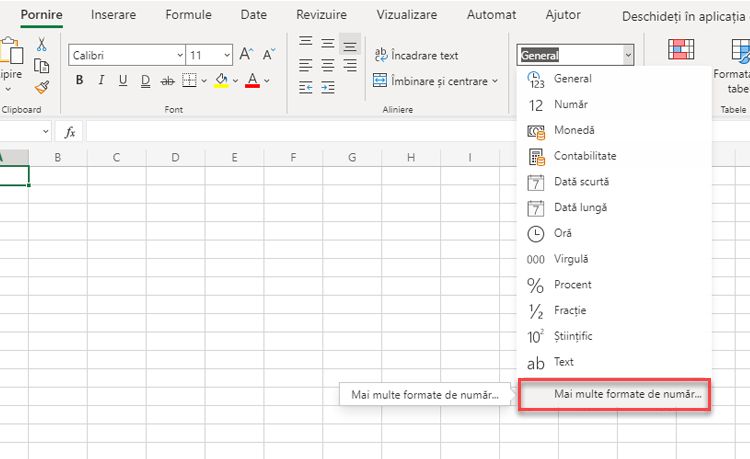Image resolution: width=750 pixels, height=459 pixels.
Task: Toggle Bold formatting
Action: 79,80
